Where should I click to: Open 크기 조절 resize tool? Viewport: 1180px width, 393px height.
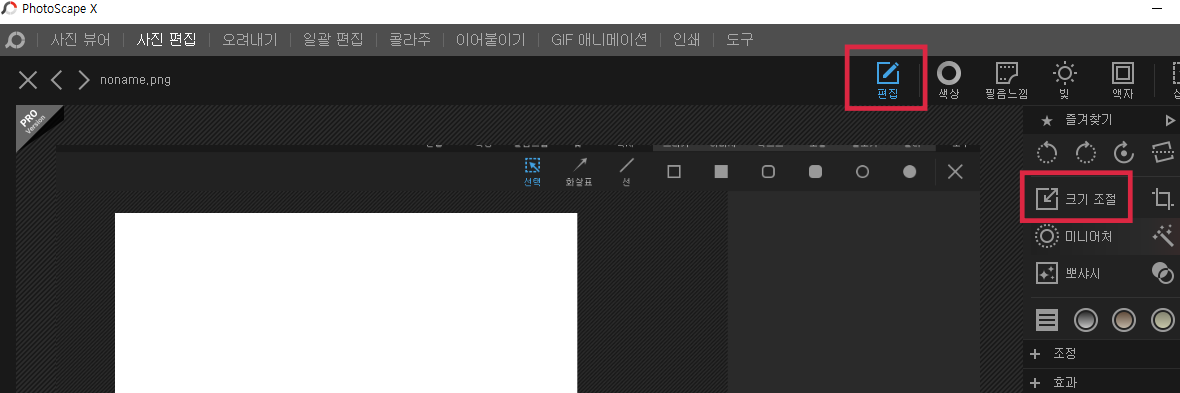point(1076,199)
